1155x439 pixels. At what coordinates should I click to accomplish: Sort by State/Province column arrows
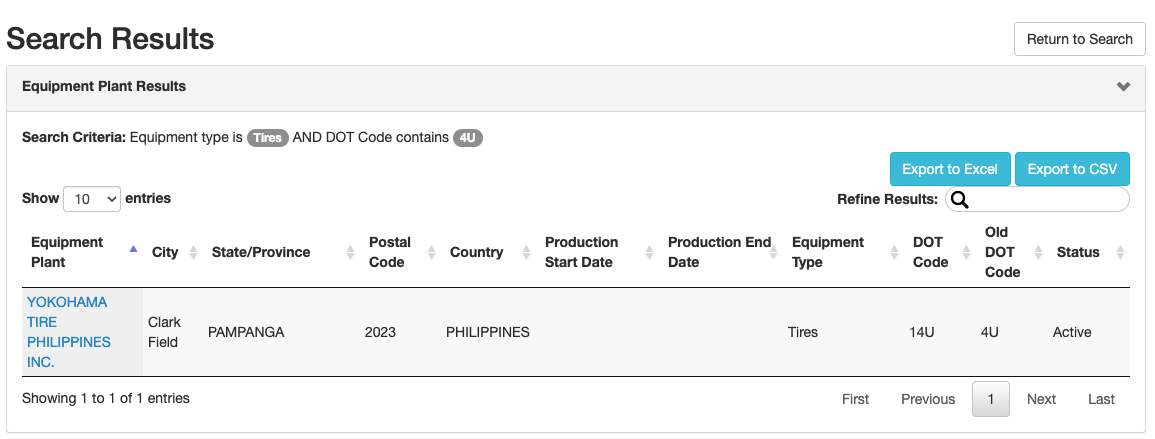coord(349,253)
